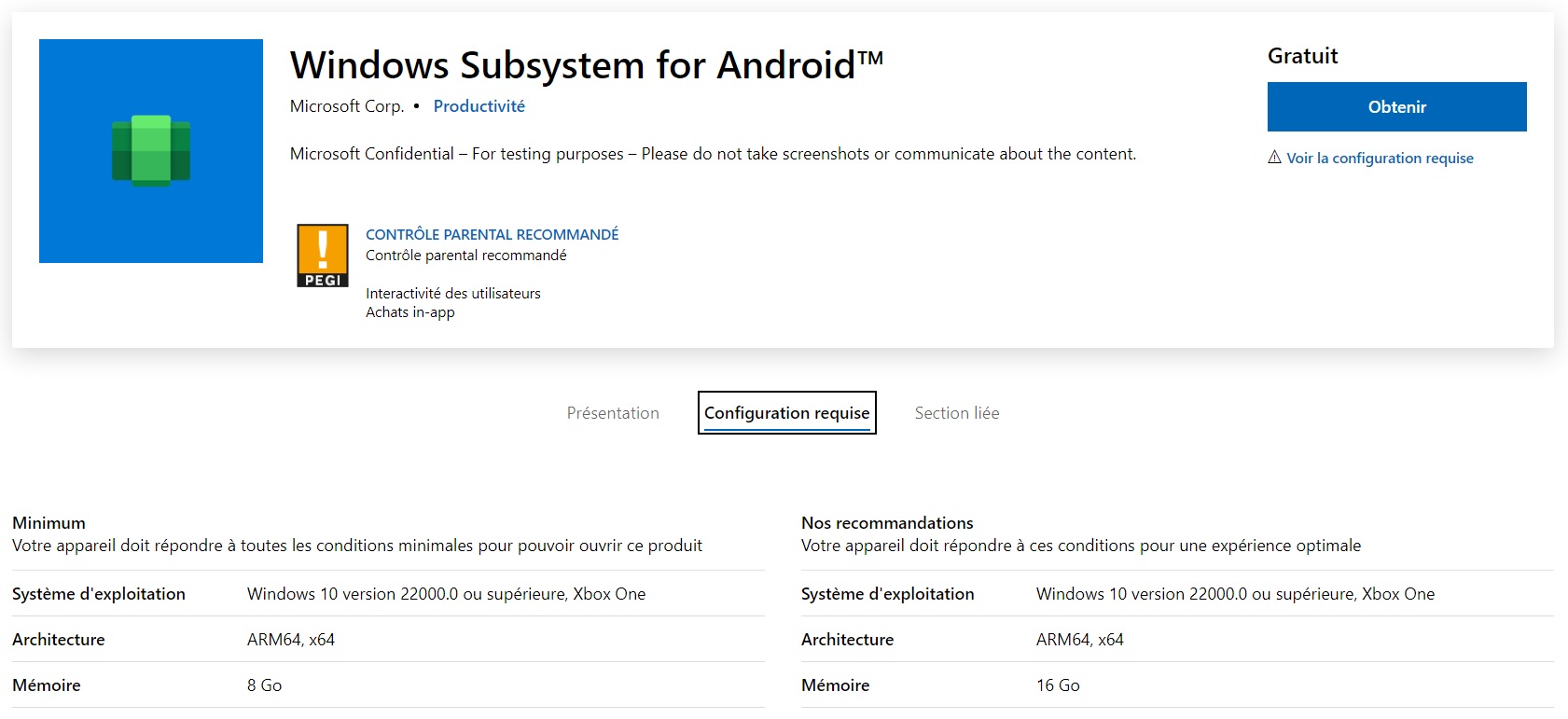Open CONTRÔLE PARENTAL RECOMMANDÉ rating link
1568x719 pixels.
pos(492,235)
